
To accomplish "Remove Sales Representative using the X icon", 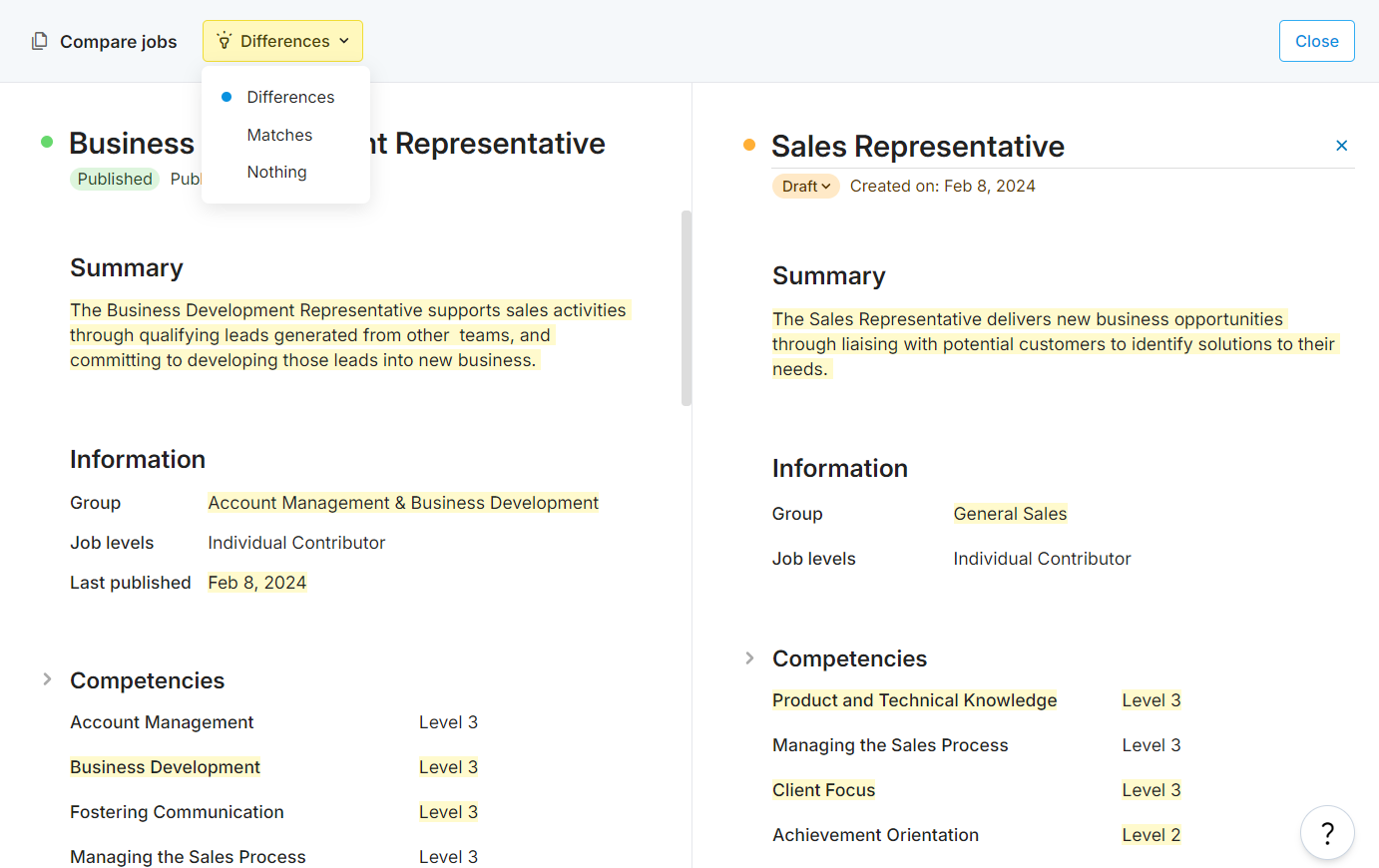I will click(x=1341, y=145).
